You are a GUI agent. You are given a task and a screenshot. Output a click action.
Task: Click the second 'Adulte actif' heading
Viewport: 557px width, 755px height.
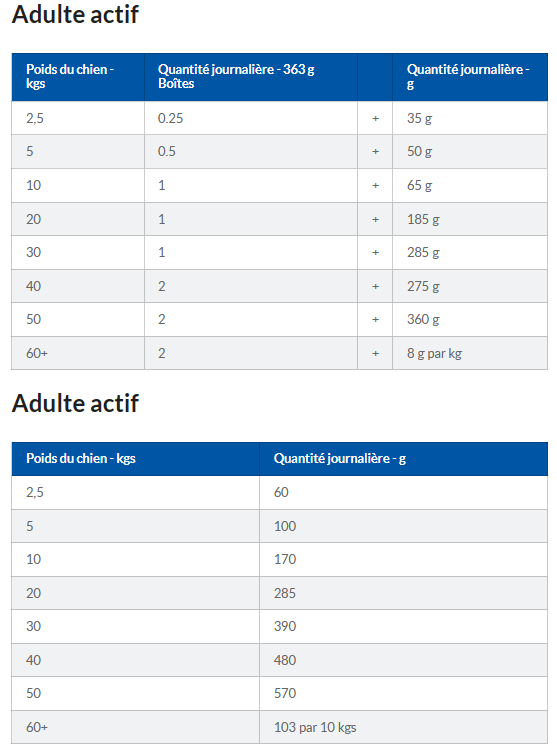point(75,404)
